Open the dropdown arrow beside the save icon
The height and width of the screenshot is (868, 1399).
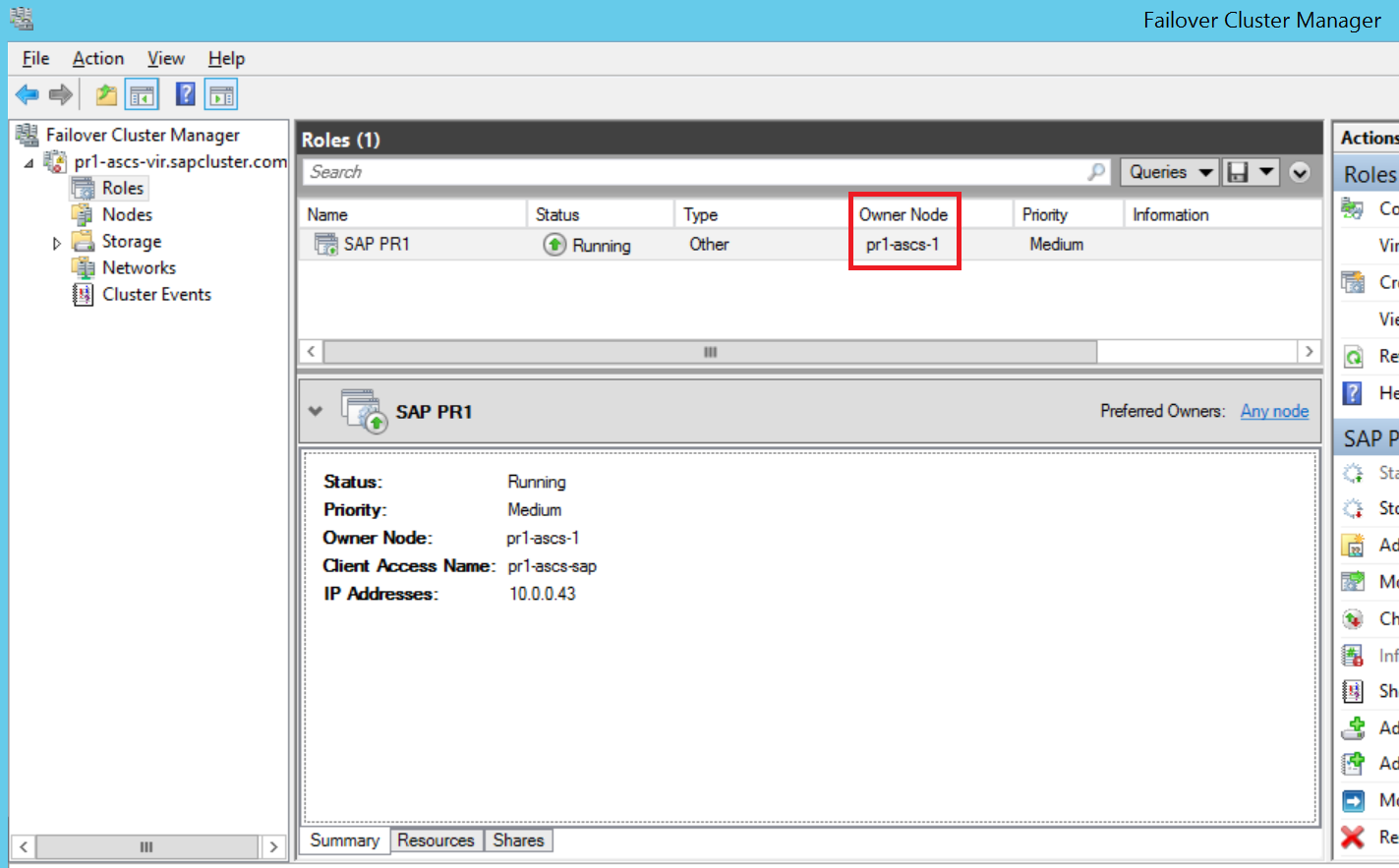[1266, 172]
